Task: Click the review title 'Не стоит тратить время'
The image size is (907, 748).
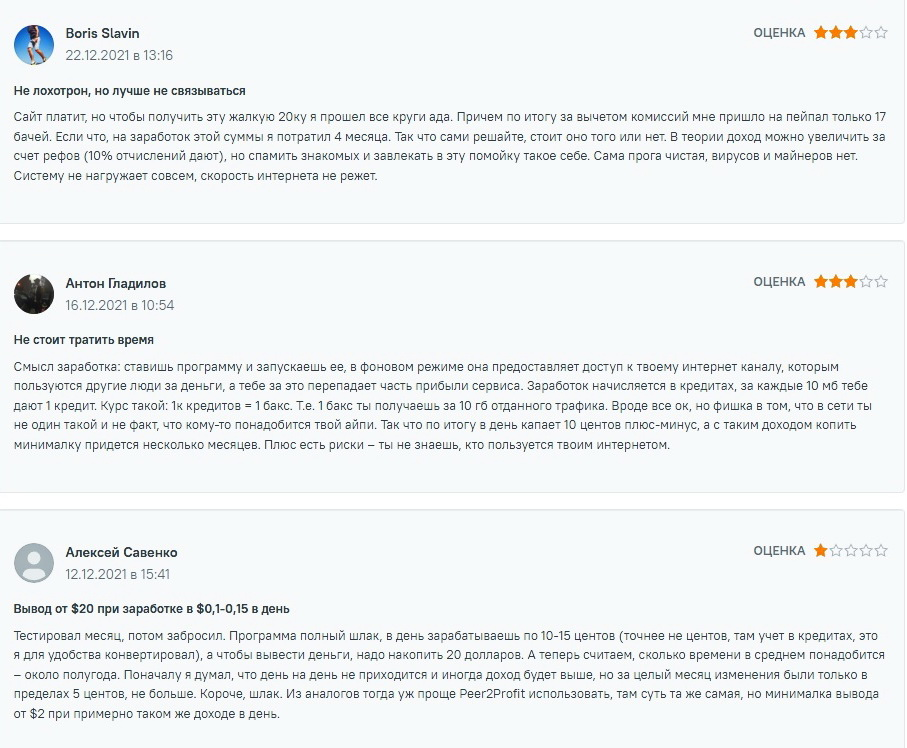Action: coord(84,340)
